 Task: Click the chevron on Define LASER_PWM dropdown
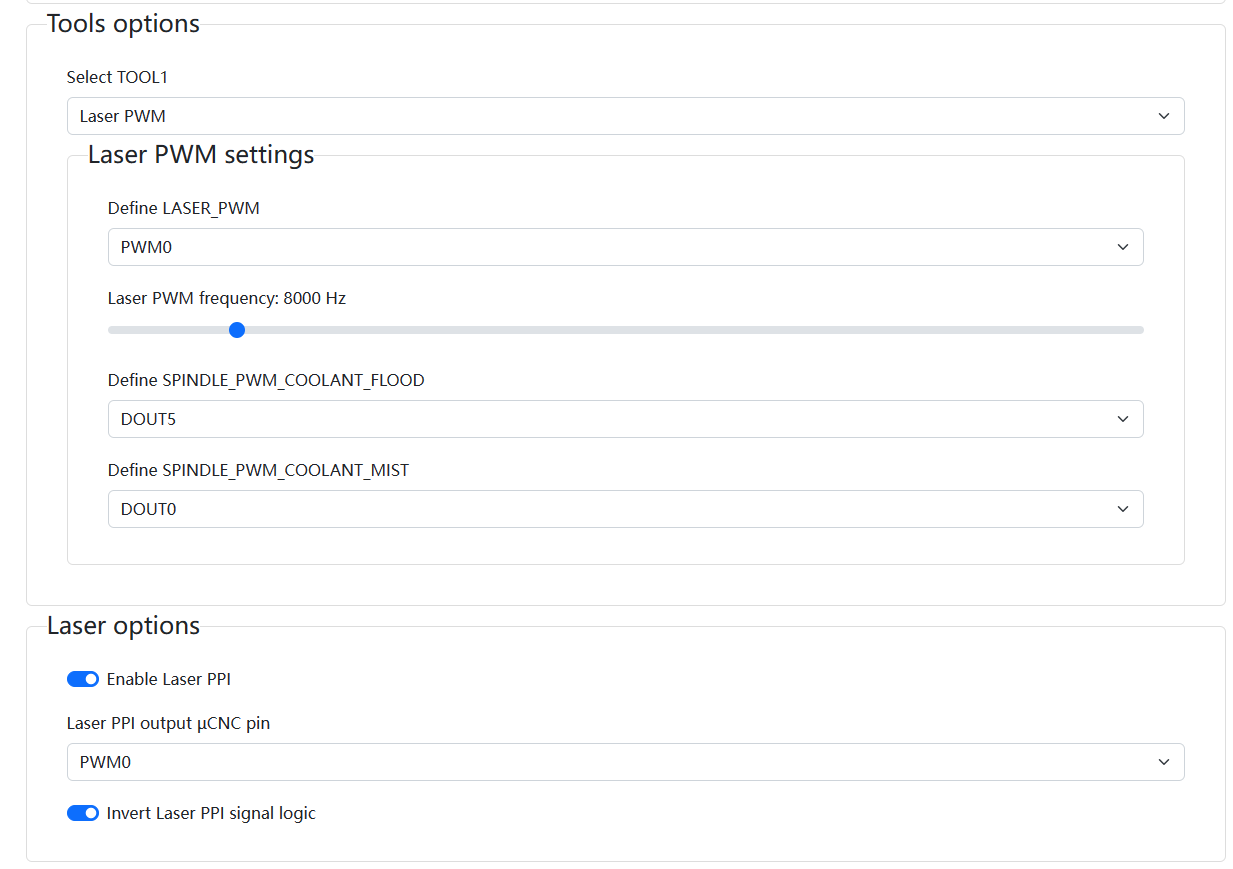tap(1123, 247)
